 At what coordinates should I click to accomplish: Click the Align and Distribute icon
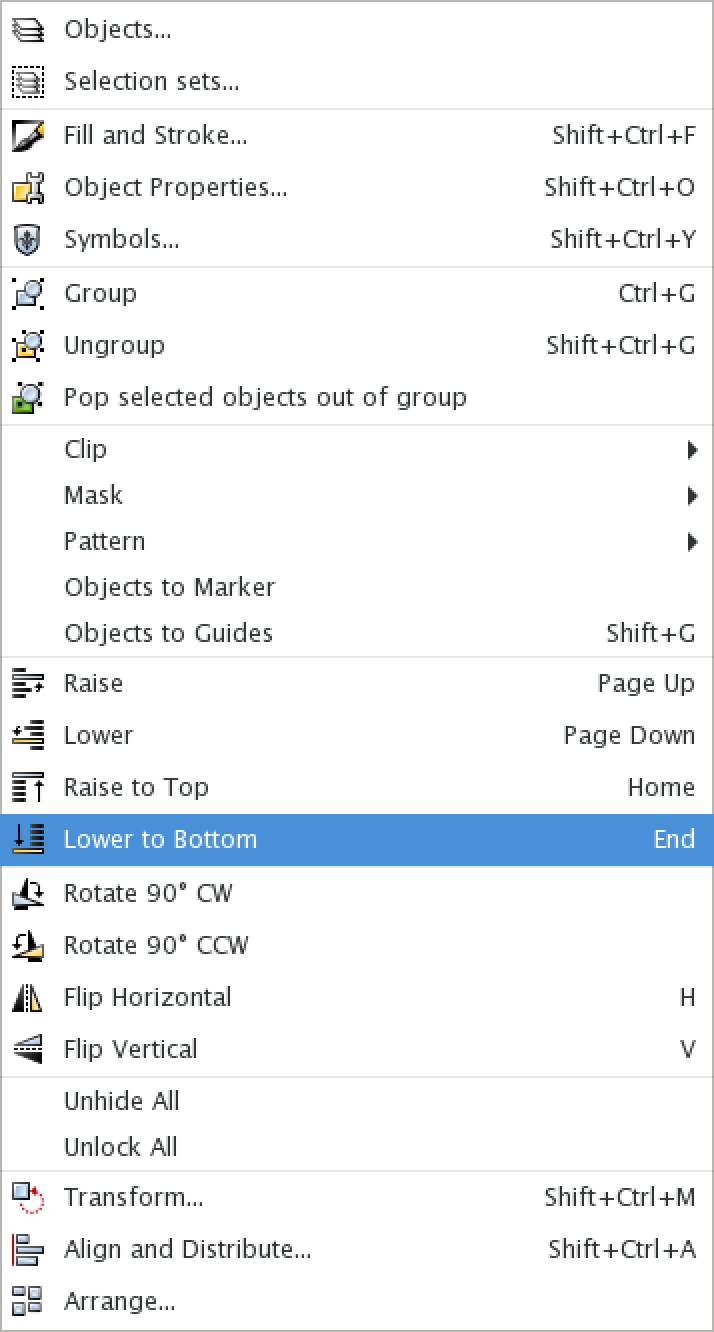click(27, 1249)
